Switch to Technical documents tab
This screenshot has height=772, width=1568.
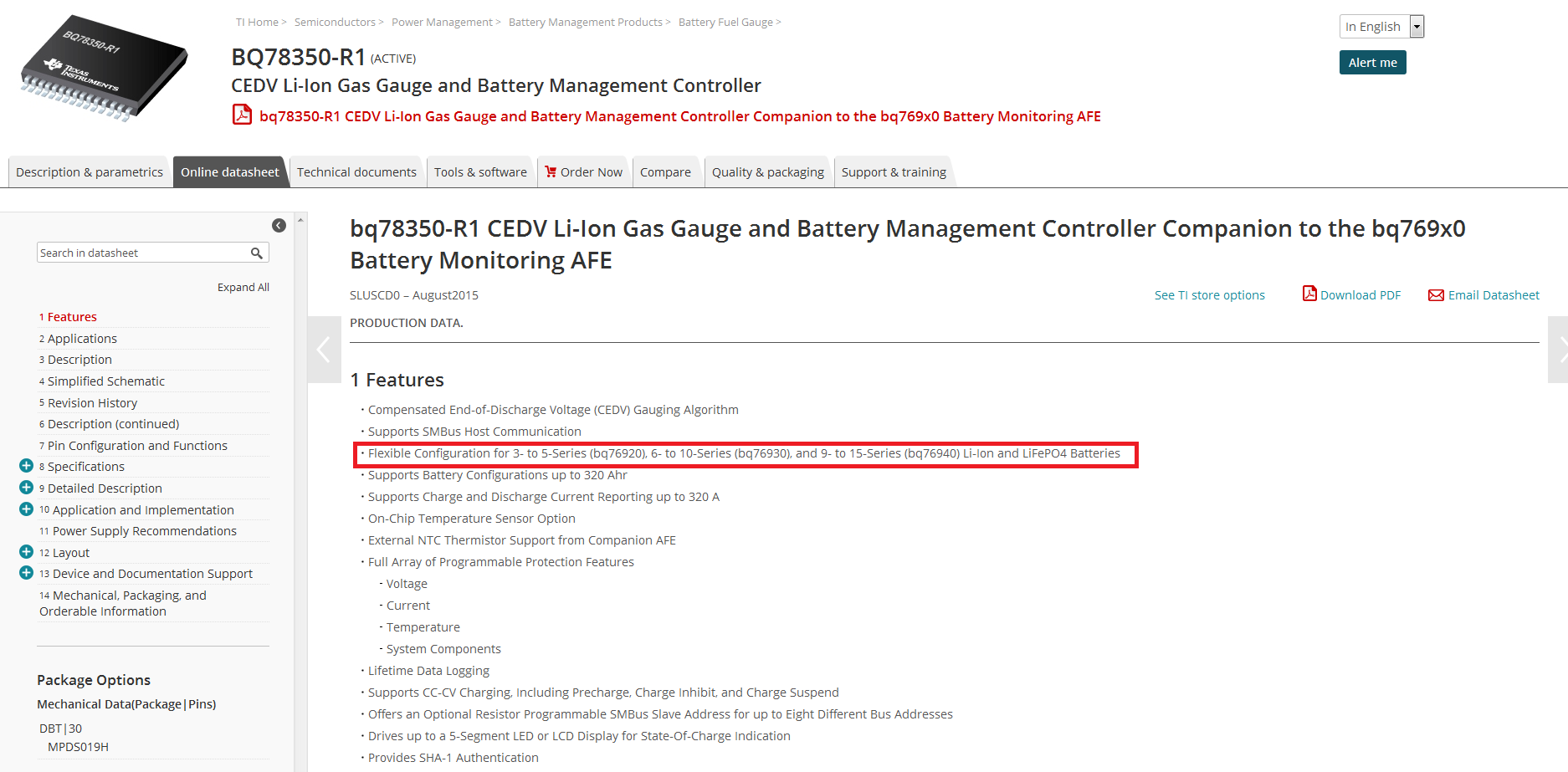coord(356,171)
